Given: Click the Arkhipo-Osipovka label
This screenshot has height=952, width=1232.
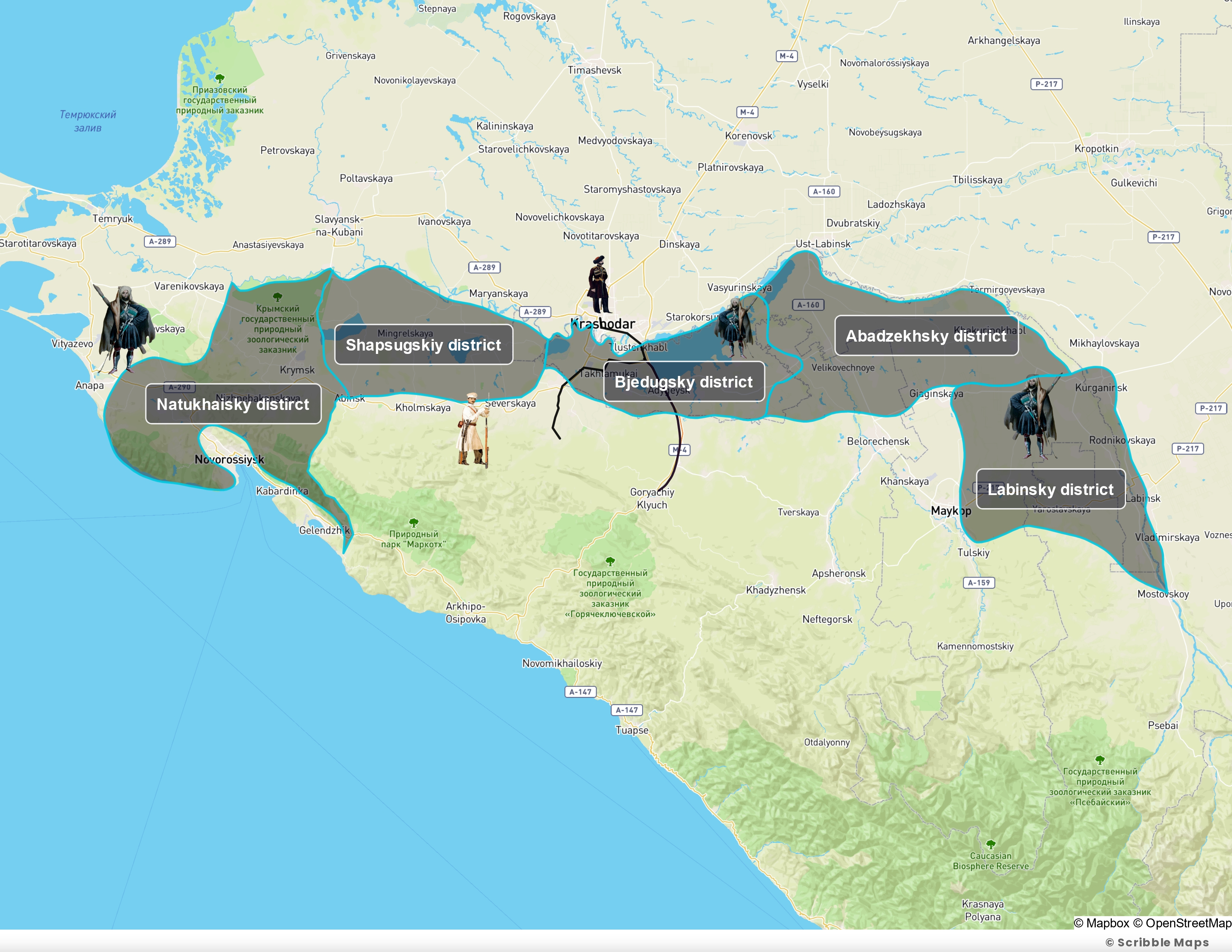Looking at the screenshot, I should tap(466, 613).
